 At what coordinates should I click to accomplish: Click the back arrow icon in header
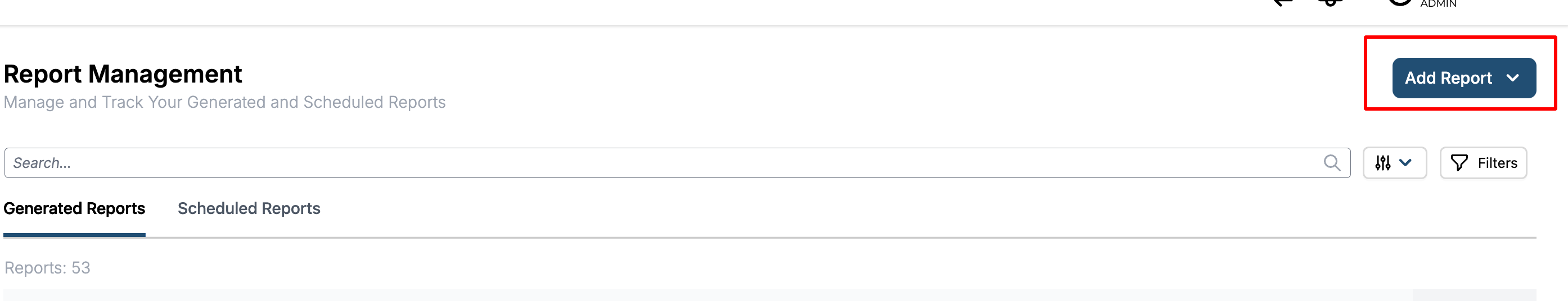(1282, 3)
